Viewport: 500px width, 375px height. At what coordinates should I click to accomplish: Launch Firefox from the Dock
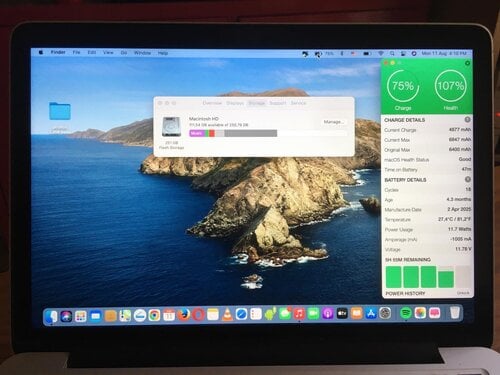(183, 314)
